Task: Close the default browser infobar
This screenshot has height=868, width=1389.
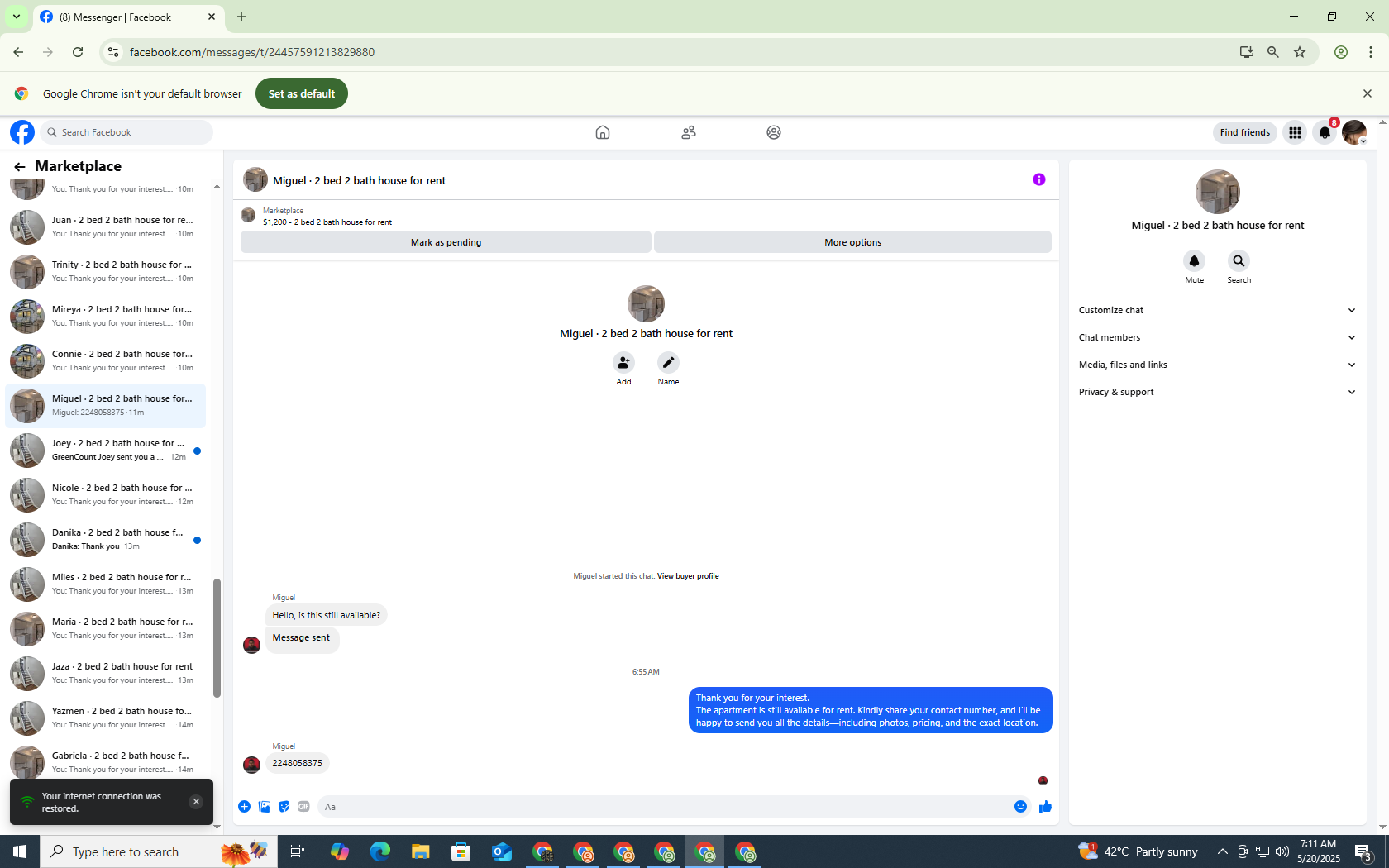Action: coord(1368,93)
